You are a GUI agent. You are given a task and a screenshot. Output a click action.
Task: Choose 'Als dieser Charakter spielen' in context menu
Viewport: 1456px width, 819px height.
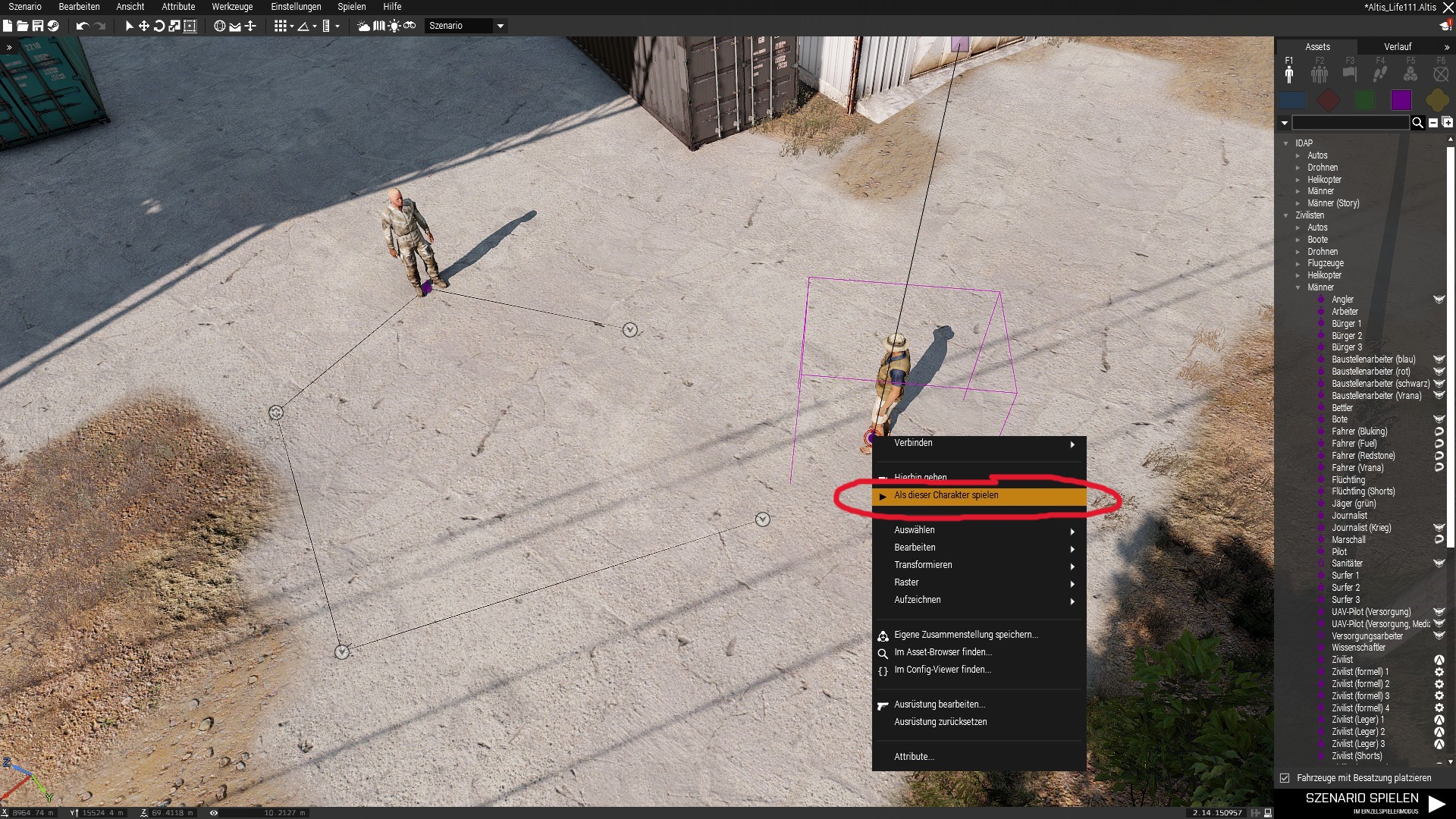[x=979, y=496]
